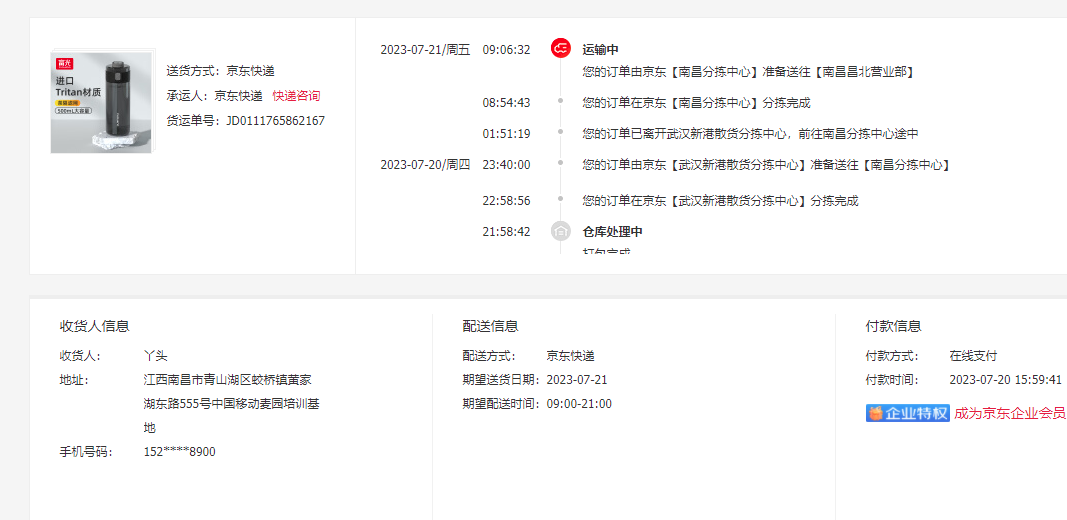Click the 仓库处理中 status heading

[x=612, y=231]
